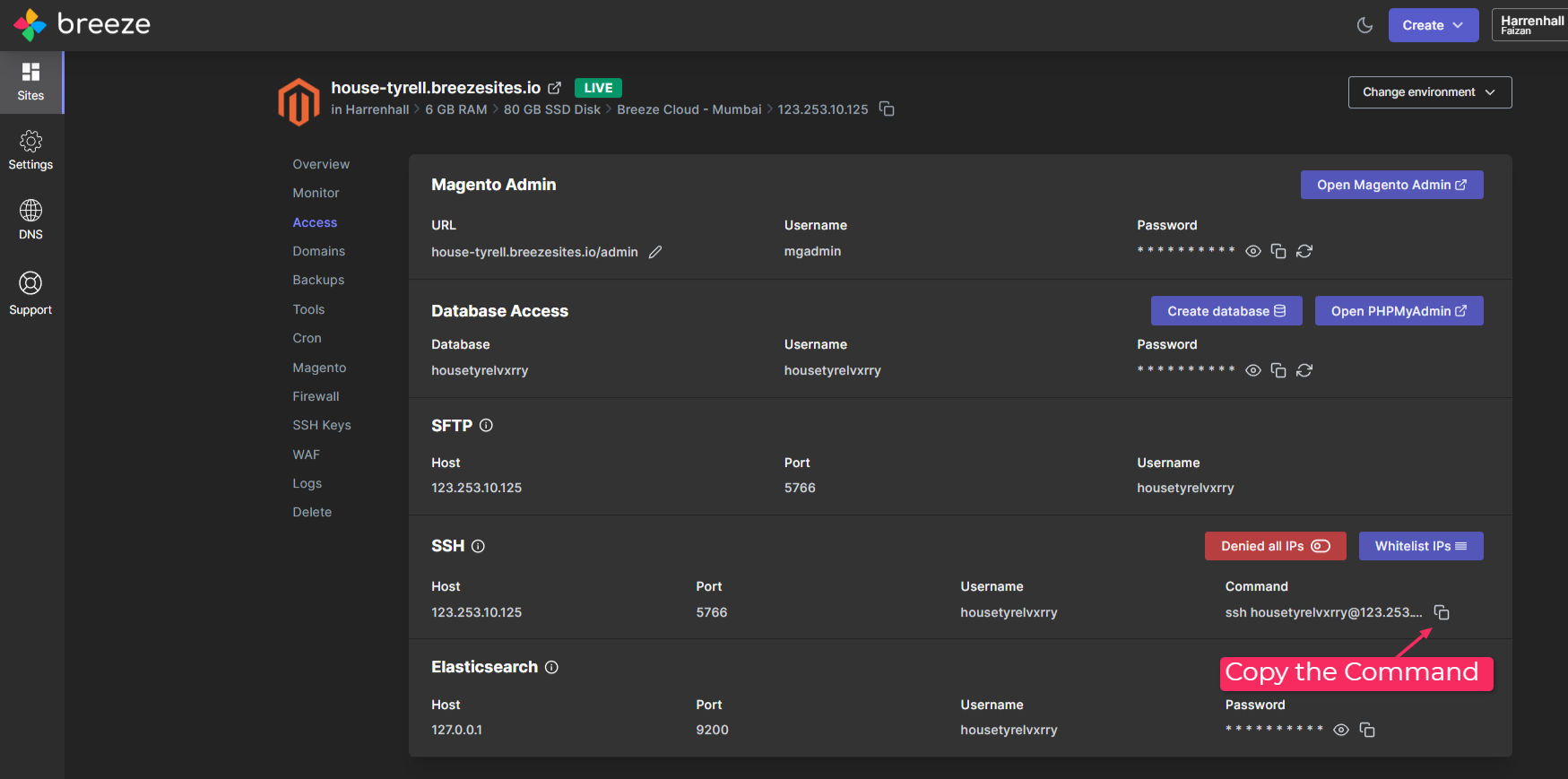Click the house-tyrell.breezesites.io site title
The height and width of the screenshot is (779, 1568).
(436, 88)
